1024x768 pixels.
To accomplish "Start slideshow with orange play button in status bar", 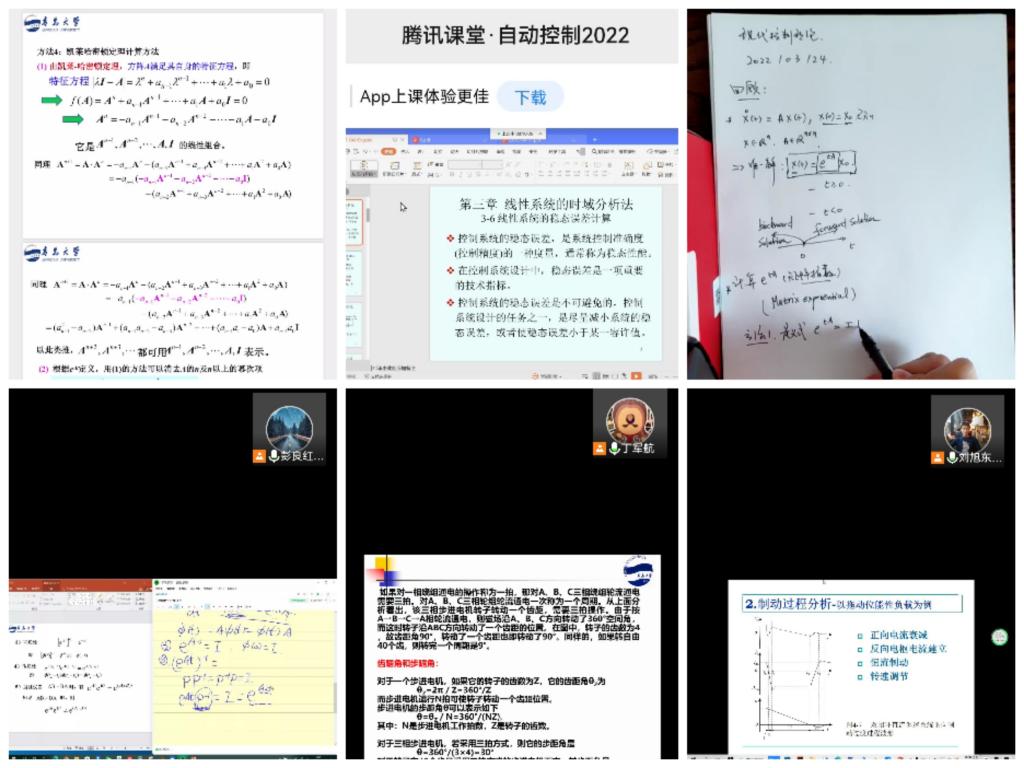I will (x=635, y=376).
